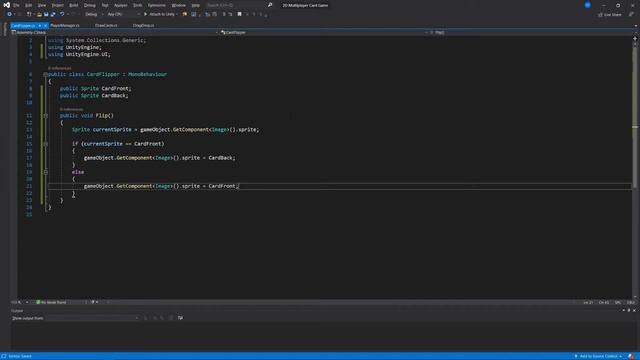
Task: Expand the Attach to Unity dropdown arrow
Action: [x=177, y=14]
